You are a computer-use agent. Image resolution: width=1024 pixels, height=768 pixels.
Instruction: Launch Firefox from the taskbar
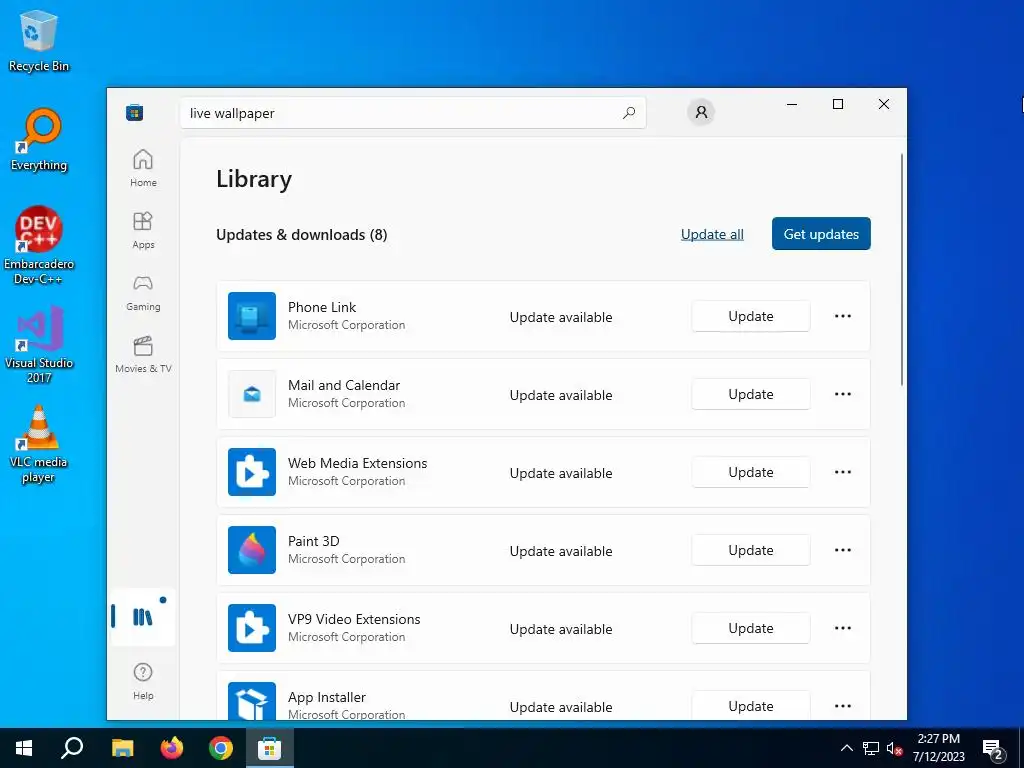[x=172, y=748]
